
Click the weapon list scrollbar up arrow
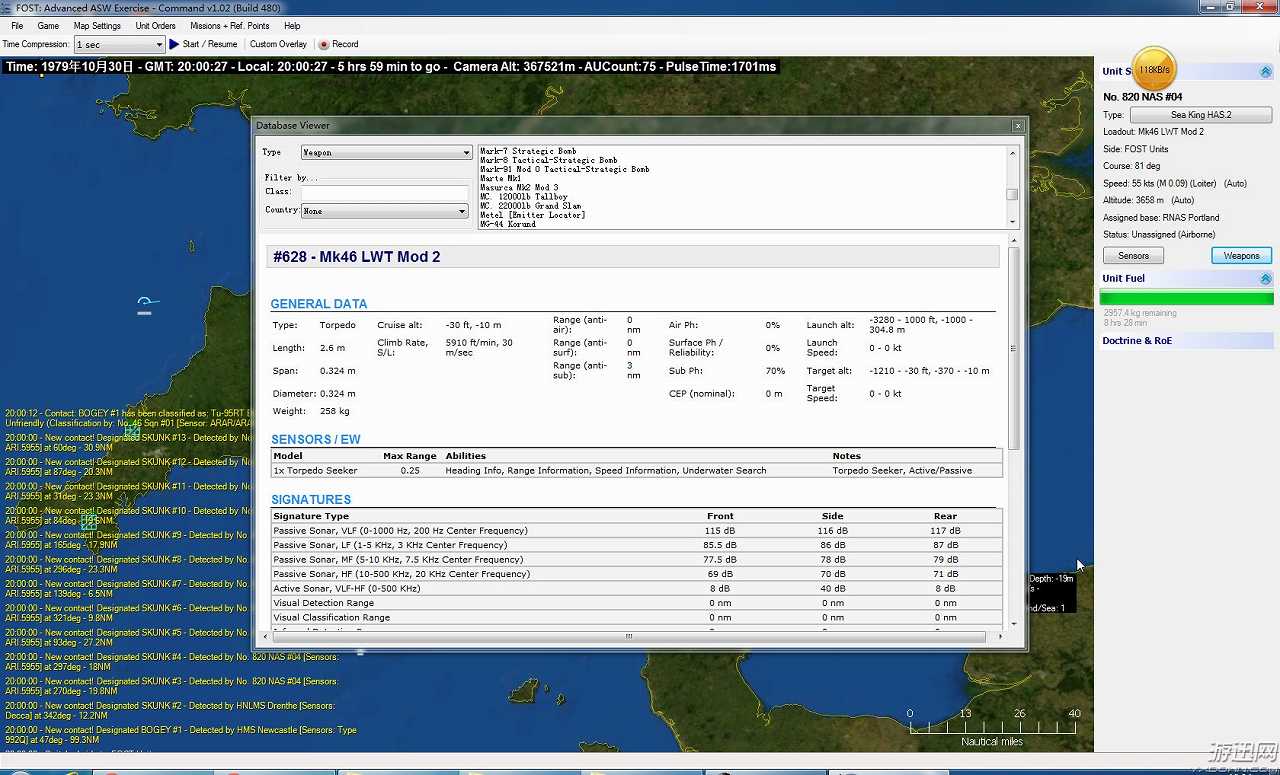[x=1012, y=153]
